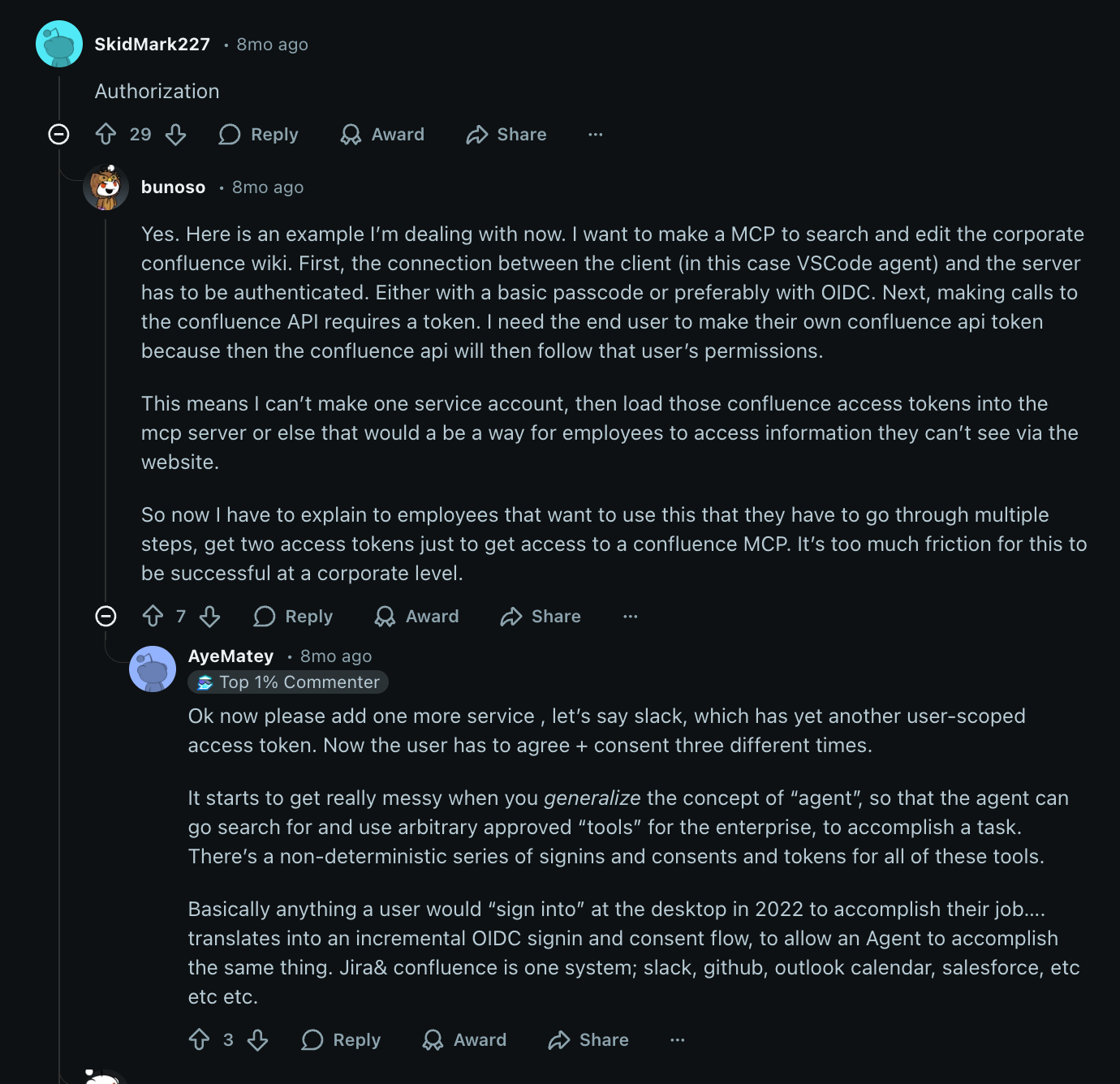Share AyeMatey's comment
Viewport: 1120px width, 1084px height.
(588, 1040)
